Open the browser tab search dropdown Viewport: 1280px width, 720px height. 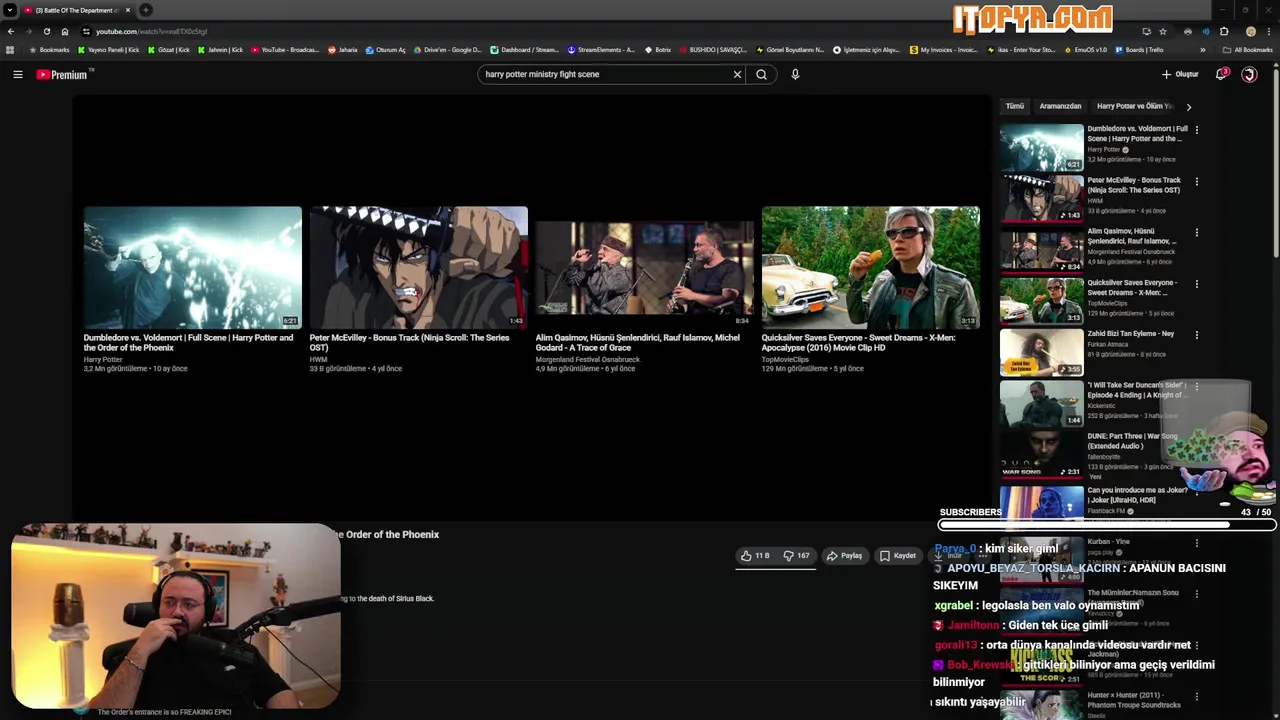(10, 10)
